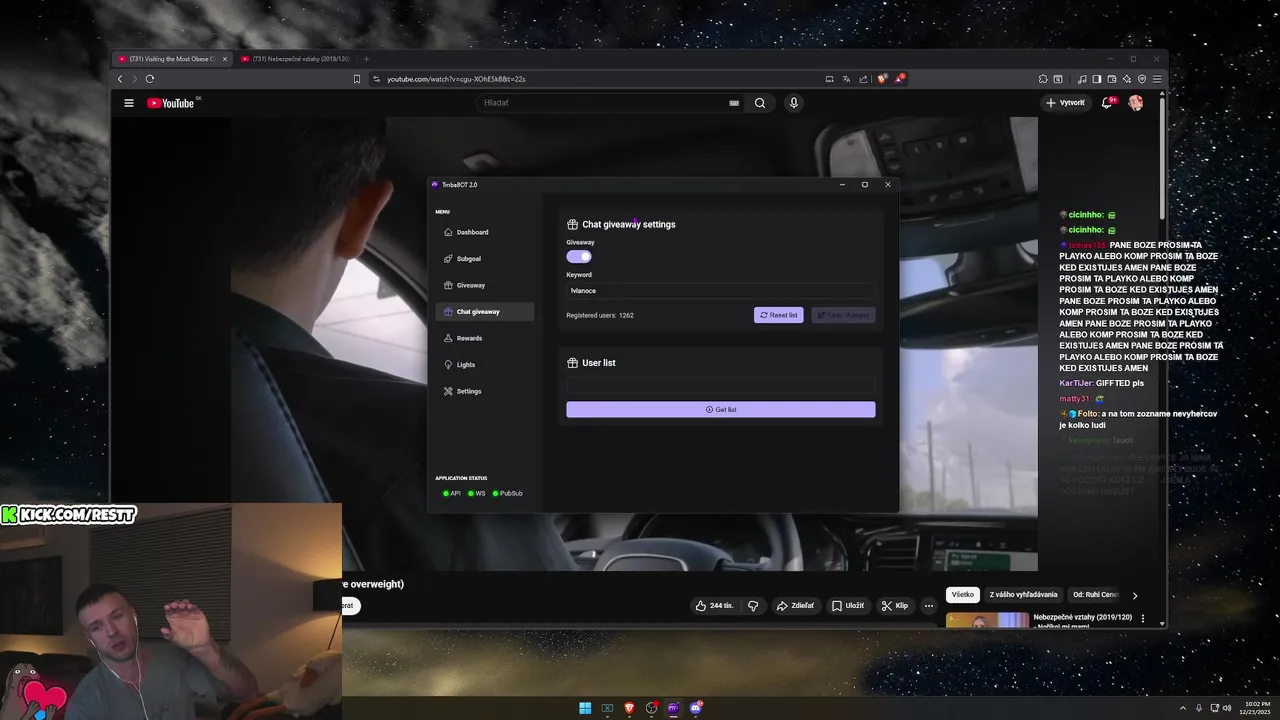
Task: Select Giveaway in TimbaBOT sidebar
Action: click(x=485, y=285)
